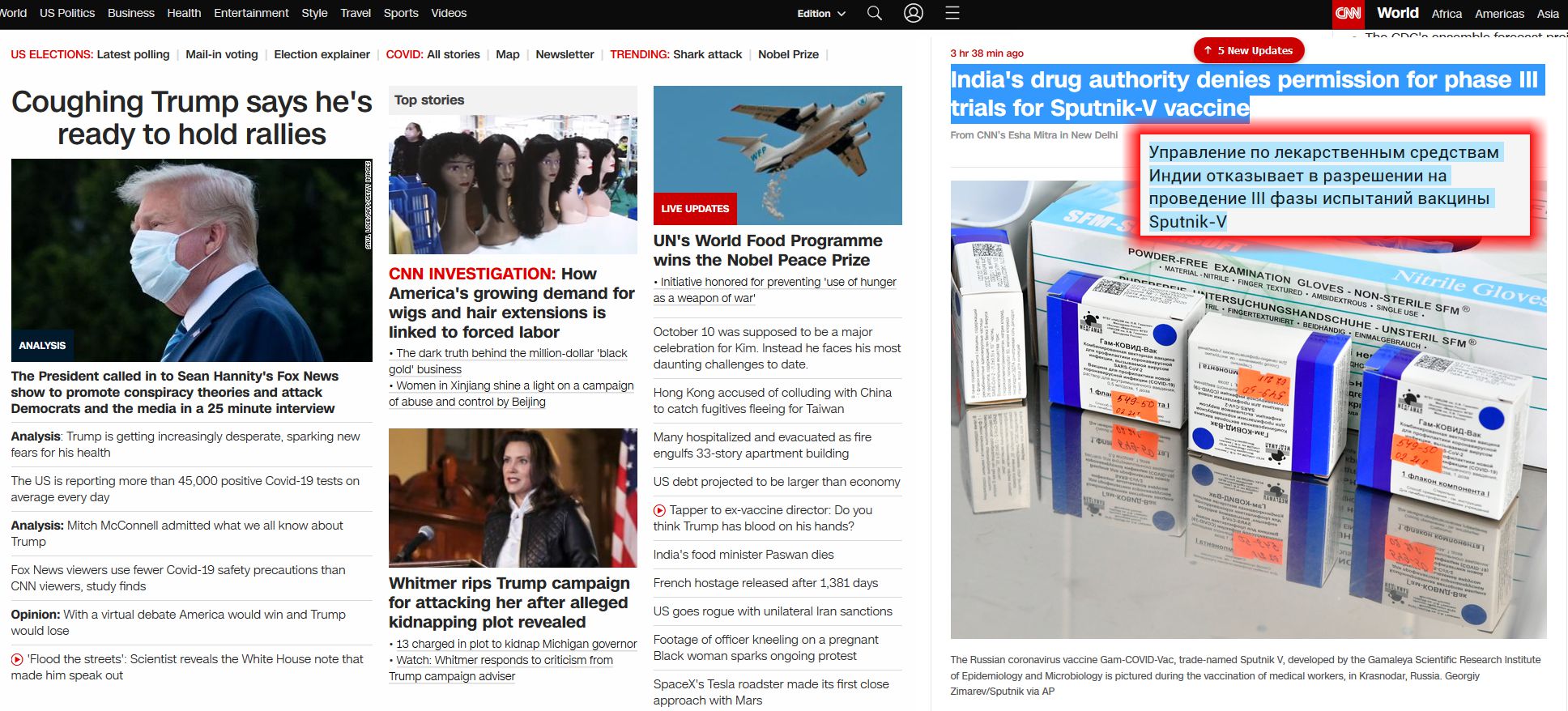Open trending Nobel Prize link

(788, 54)
